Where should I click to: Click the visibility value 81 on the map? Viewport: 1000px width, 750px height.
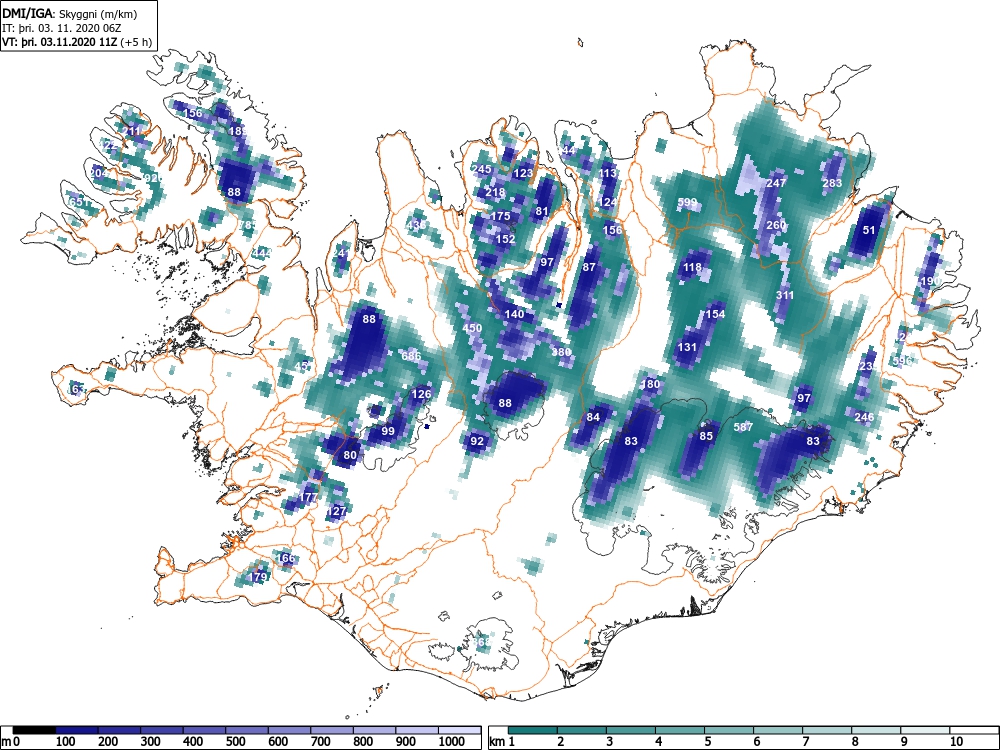(x=542, y=211)
